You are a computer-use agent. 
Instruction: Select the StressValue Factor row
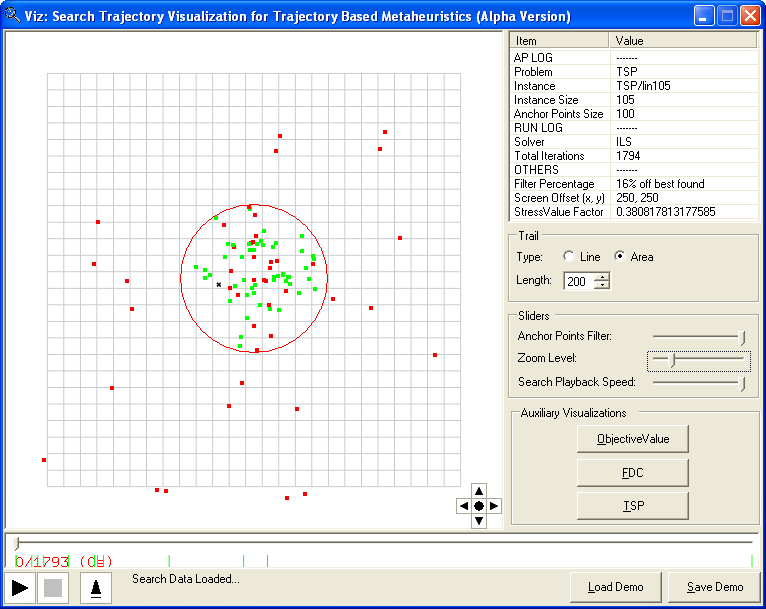634,212
